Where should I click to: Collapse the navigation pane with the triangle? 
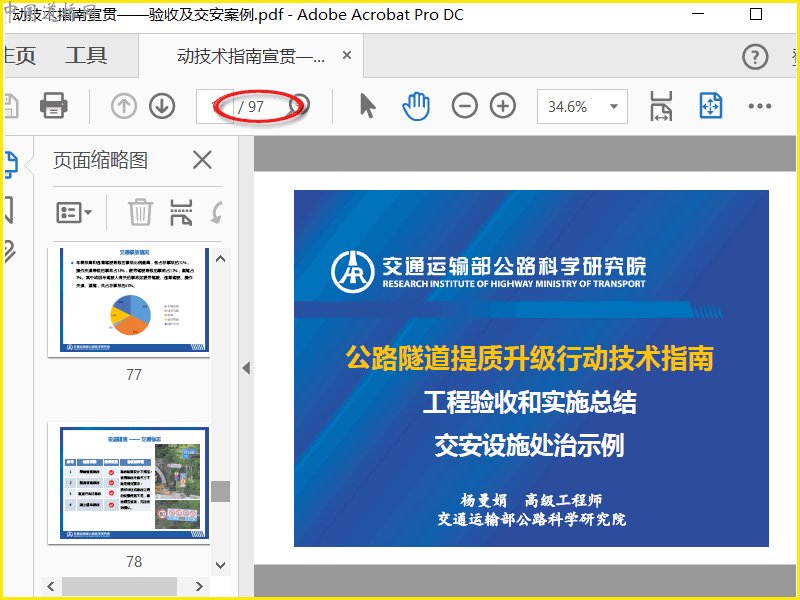(x=246, y=368)
